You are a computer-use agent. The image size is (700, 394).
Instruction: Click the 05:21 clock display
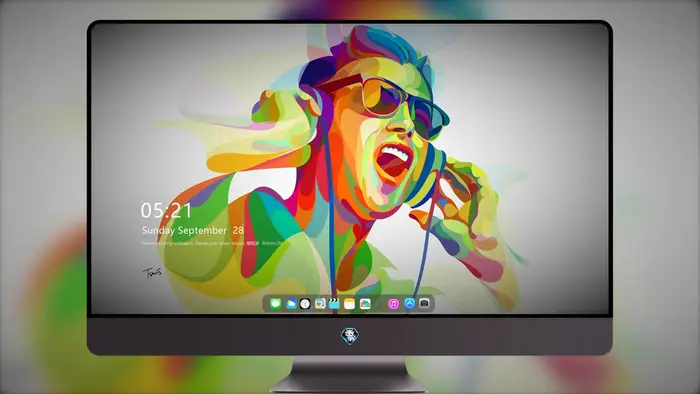click(x=166, y=210)
